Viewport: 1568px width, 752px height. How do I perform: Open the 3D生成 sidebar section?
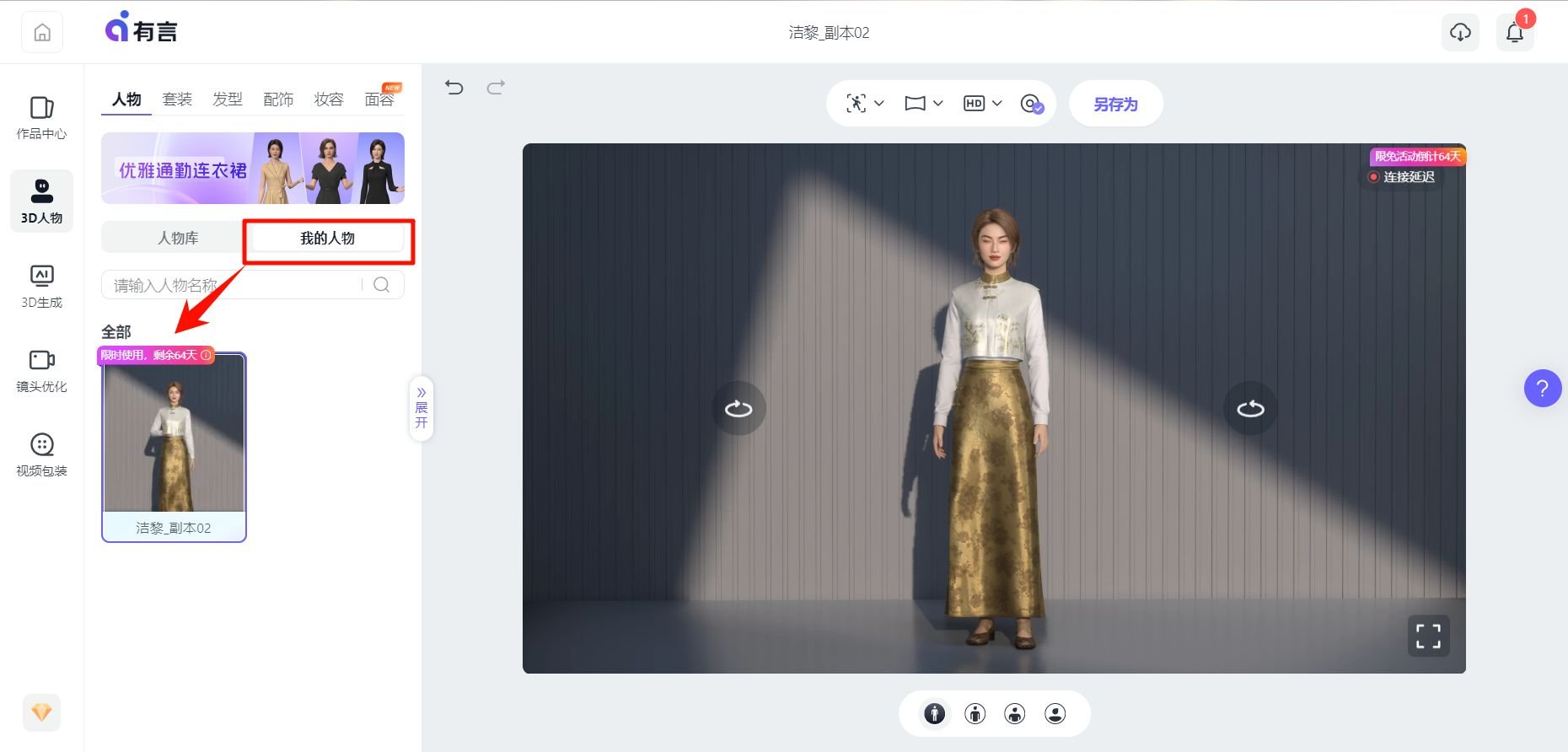point(41,287)
